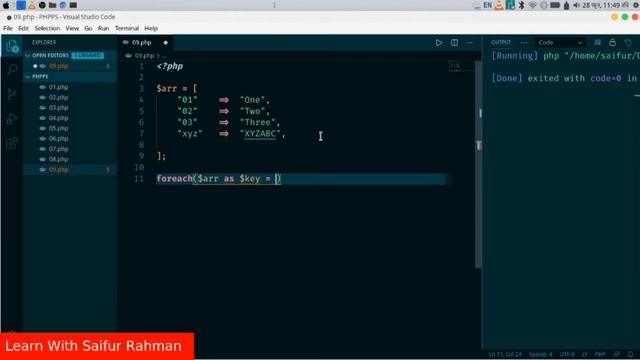The image size is (640, 360).
Task: Open 05.php in the explorer
Action: [x=58, y=128]
